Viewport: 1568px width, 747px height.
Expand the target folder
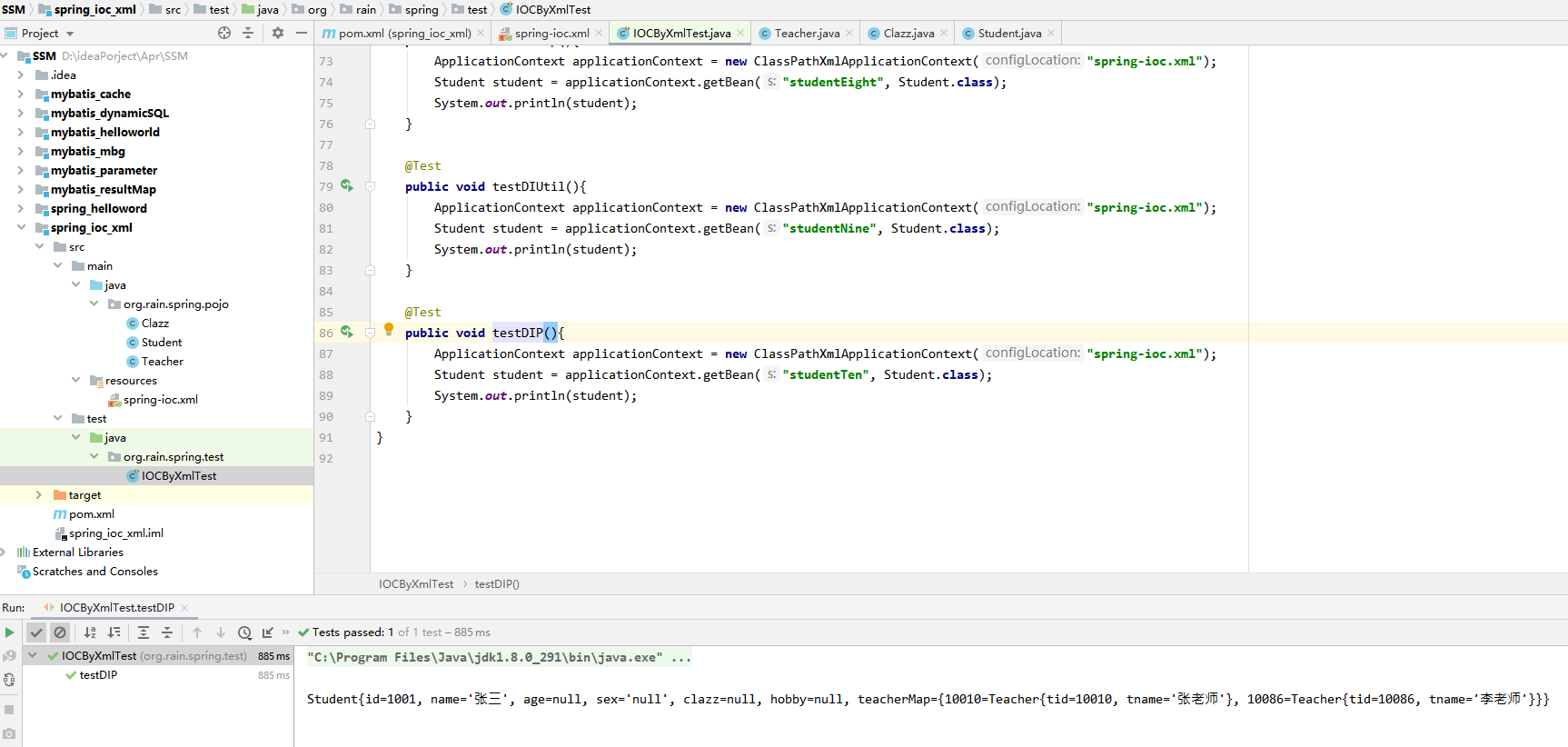(39, 495)
